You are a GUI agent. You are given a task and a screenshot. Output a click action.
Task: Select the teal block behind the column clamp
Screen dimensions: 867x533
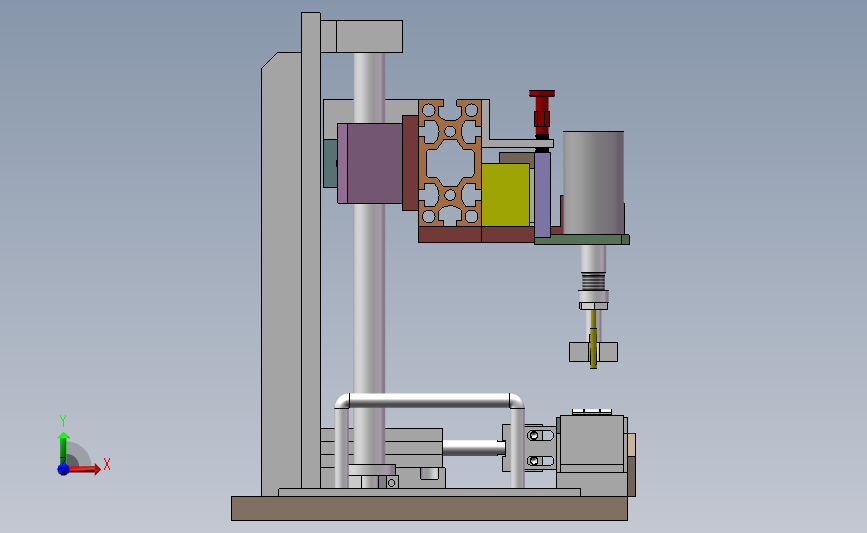(330, 163)
